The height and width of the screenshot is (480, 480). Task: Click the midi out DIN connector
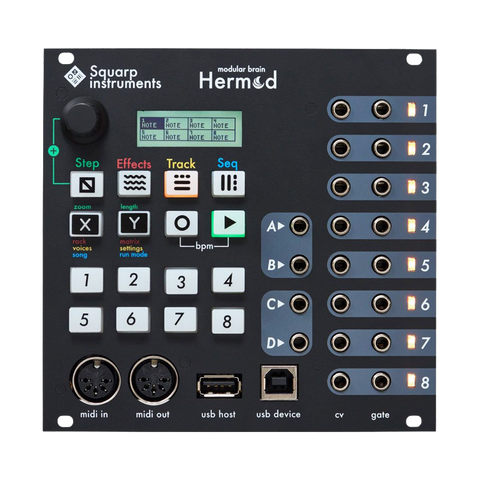[154, 380]
